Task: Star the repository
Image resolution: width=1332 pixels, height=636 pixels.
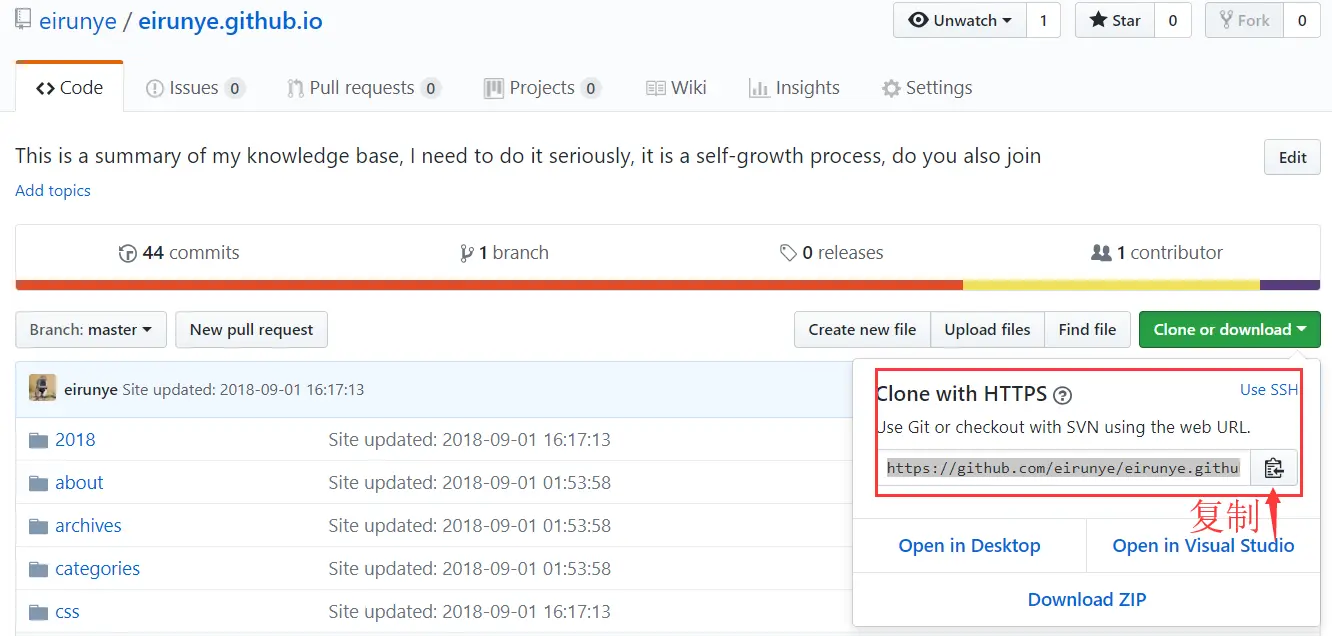Action: 1115,20
